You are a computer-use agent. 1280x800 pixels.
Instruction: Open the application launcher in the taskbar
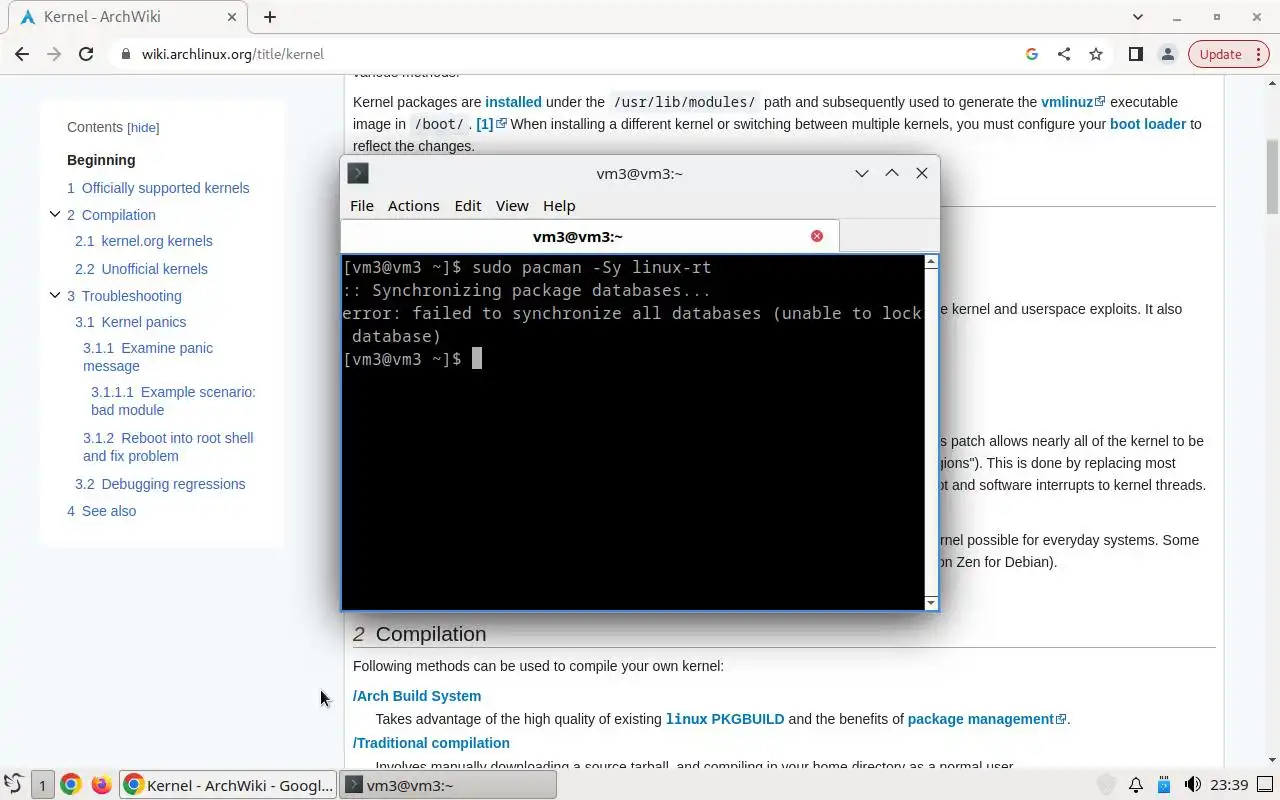13,785
